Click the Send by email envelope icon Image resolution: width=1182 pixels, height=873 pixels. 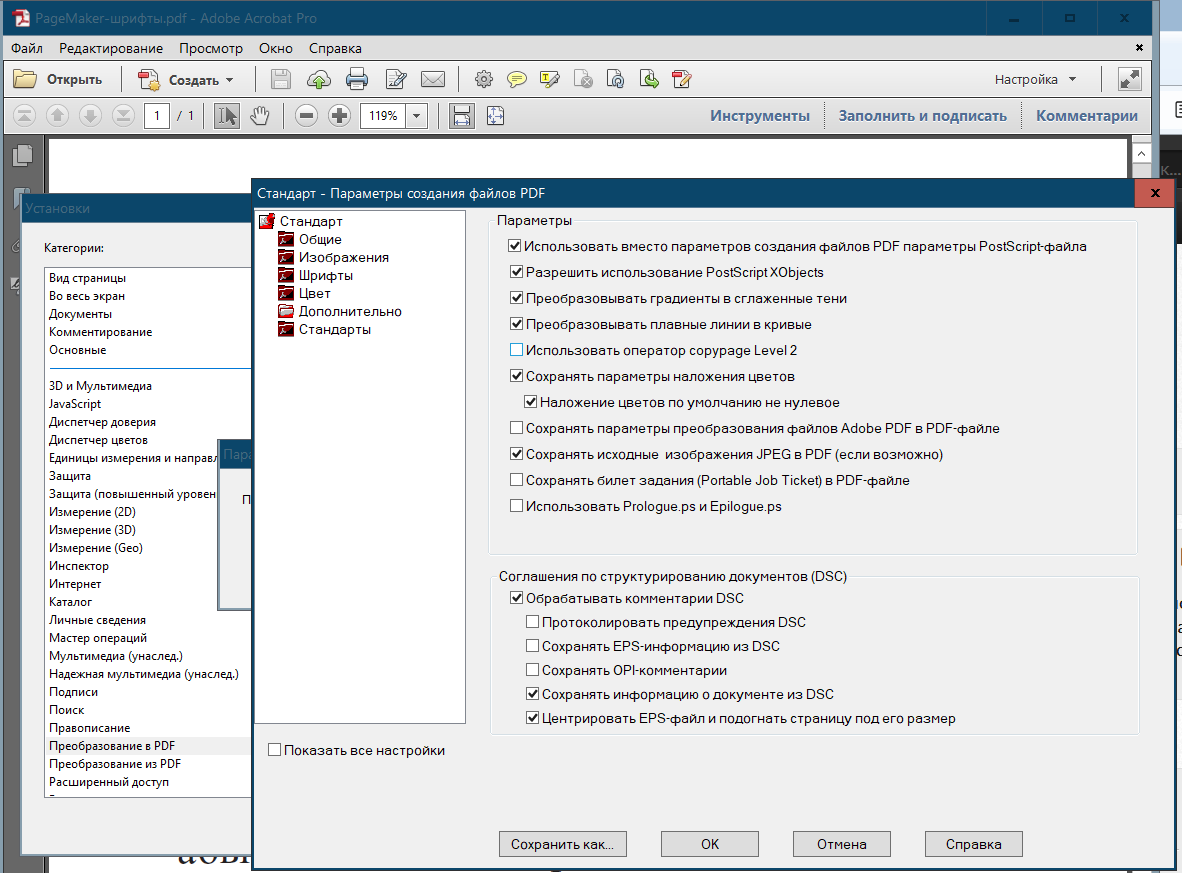[433, 79]
